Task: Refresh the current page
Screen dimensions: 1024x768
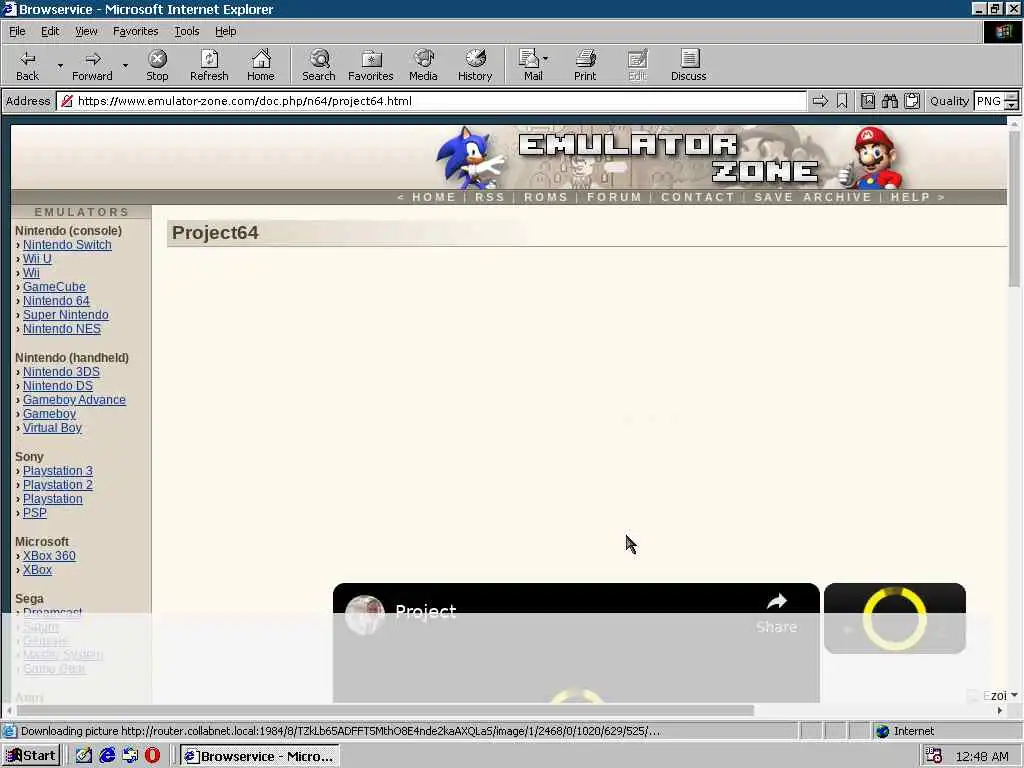Action: (x=209, y=65)
